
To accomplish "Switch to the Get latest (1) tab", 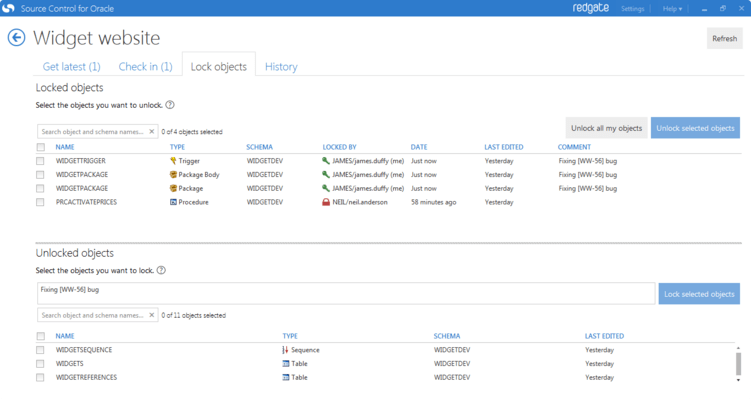I will [x=72, y=67].
